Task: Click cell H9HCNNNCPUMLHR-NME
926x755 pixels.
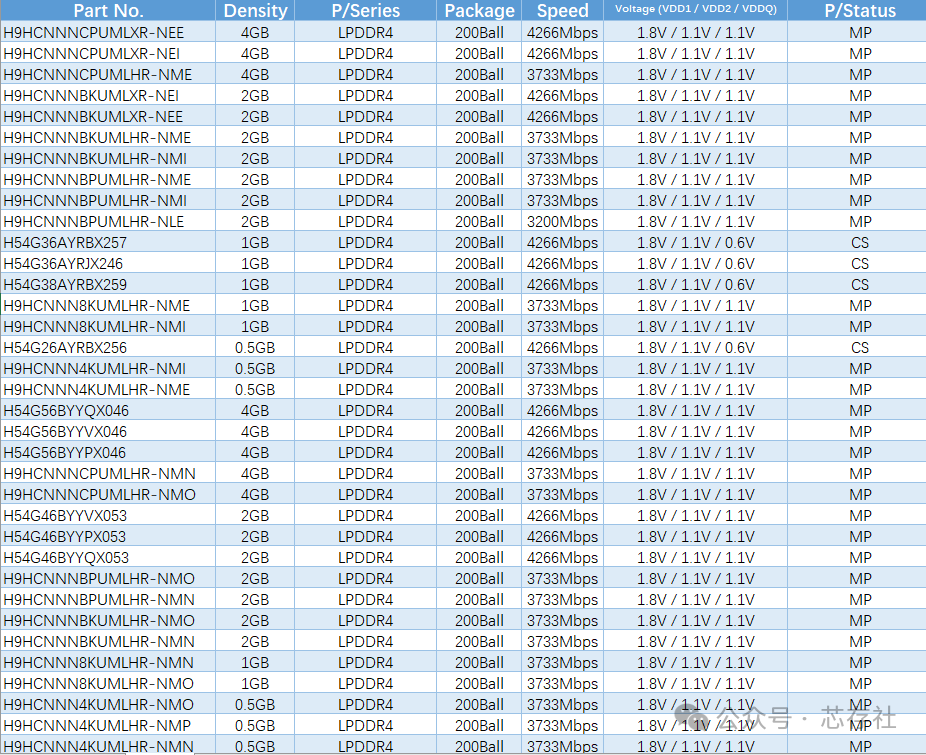Action: point(108,74)
